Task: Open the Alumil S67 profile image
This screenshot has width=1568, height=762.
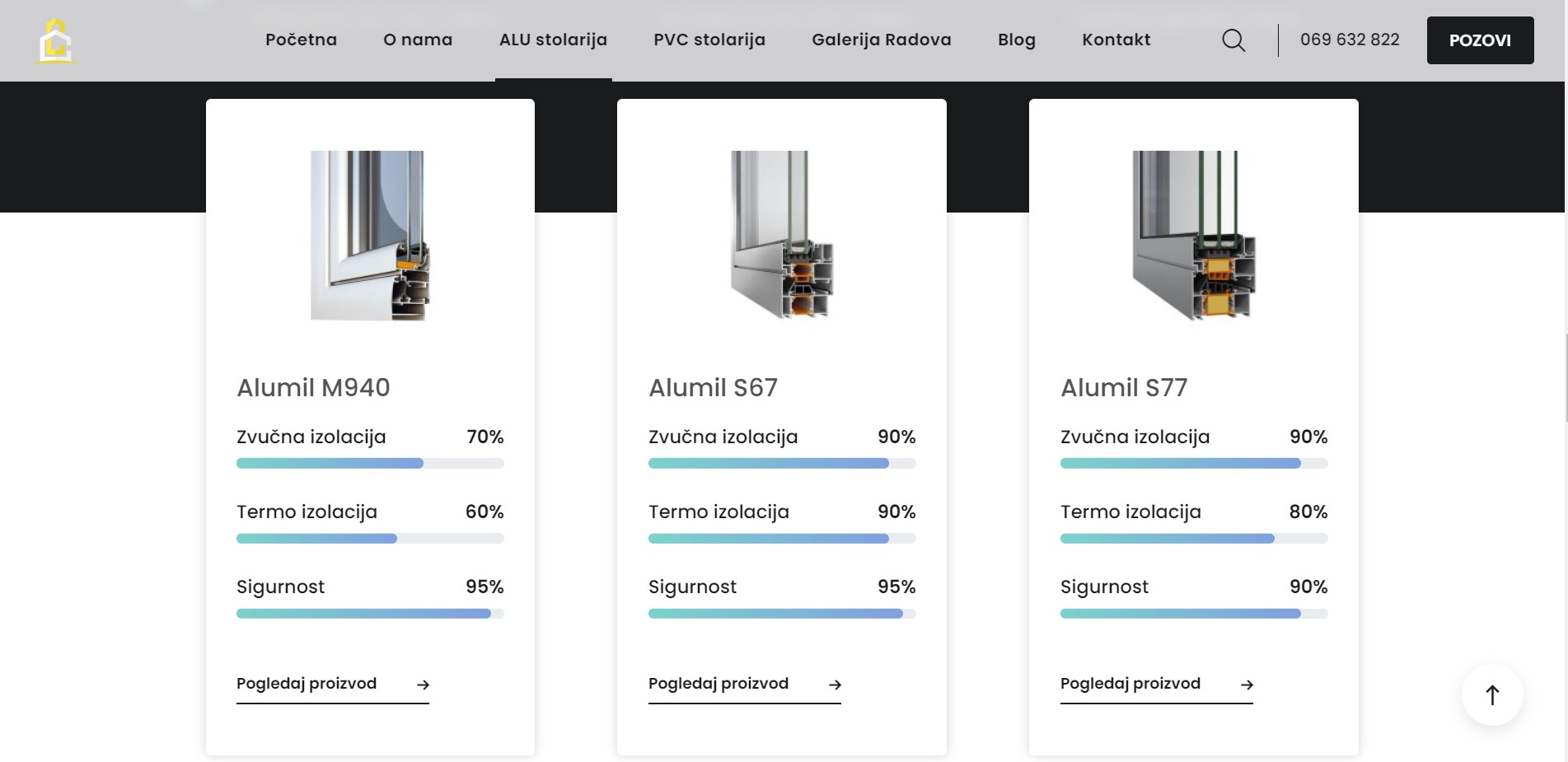Action: [x=782, y=236]
